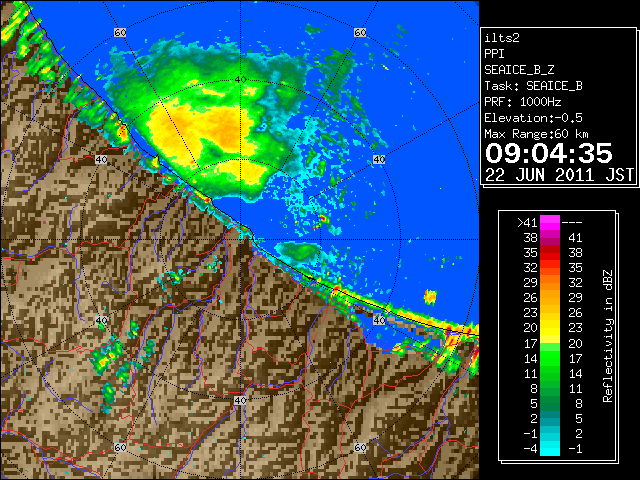
Task: Click the "Max Range:60 km" text
Action: (536, 134)
